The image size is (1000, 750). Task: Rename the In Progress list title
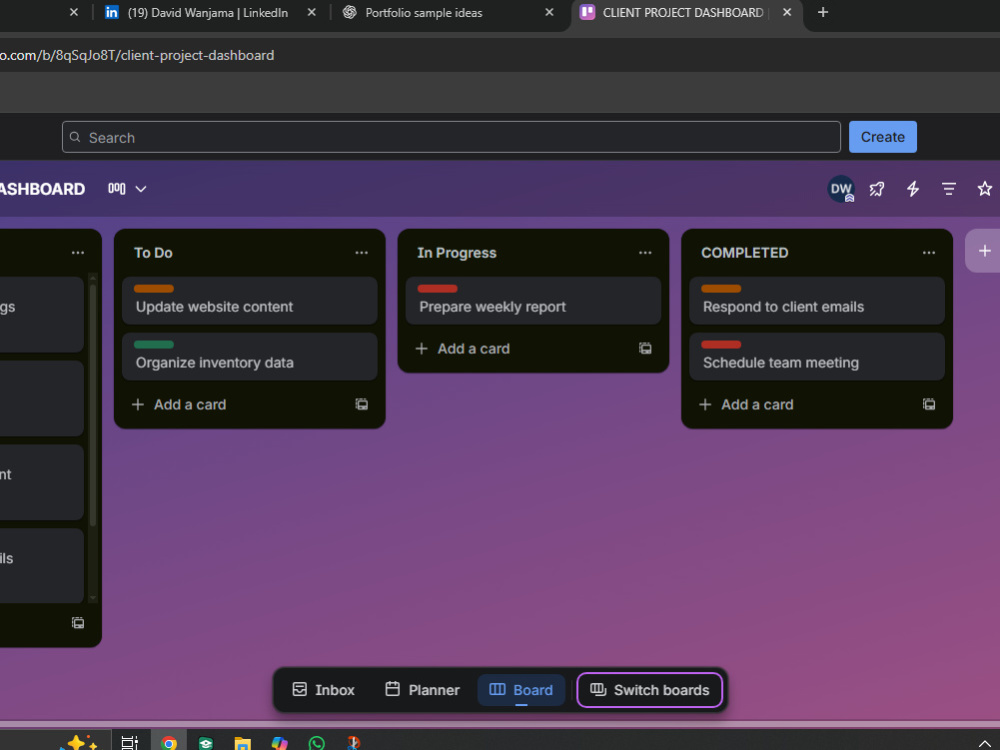click(x=457, y=253)
